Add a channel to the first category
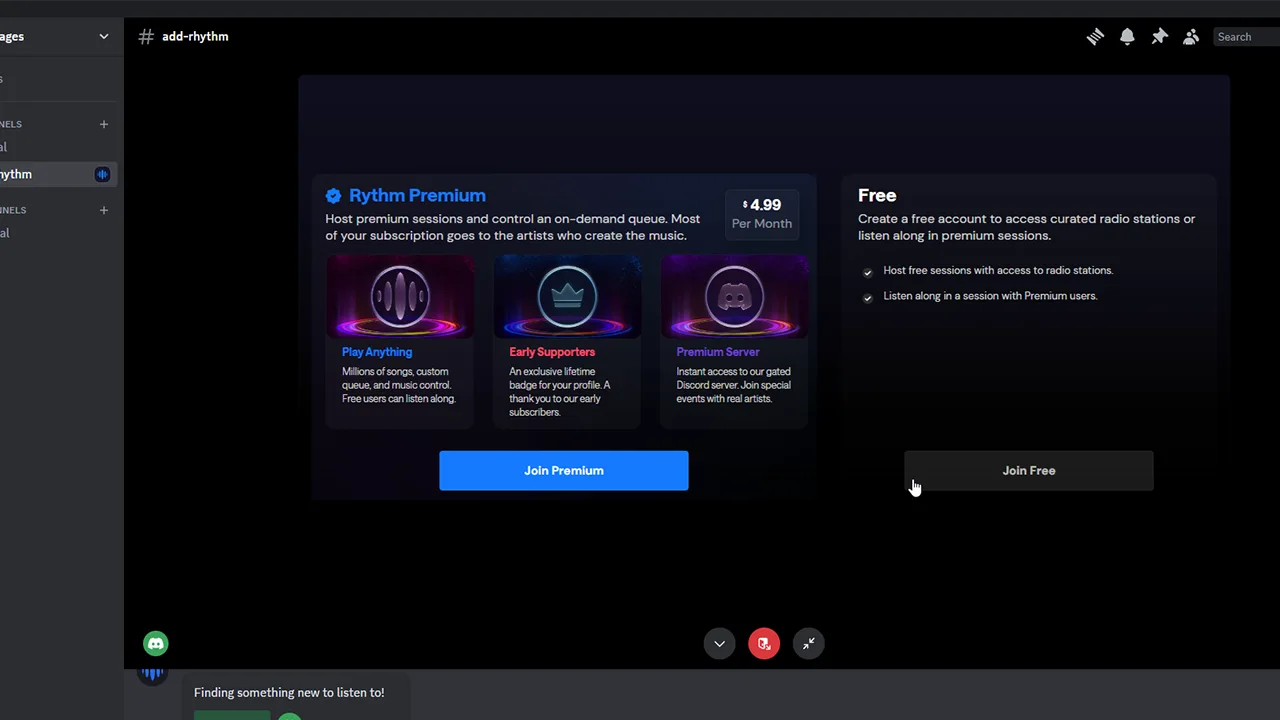1280x720 pixels. (x=103, y=124)
